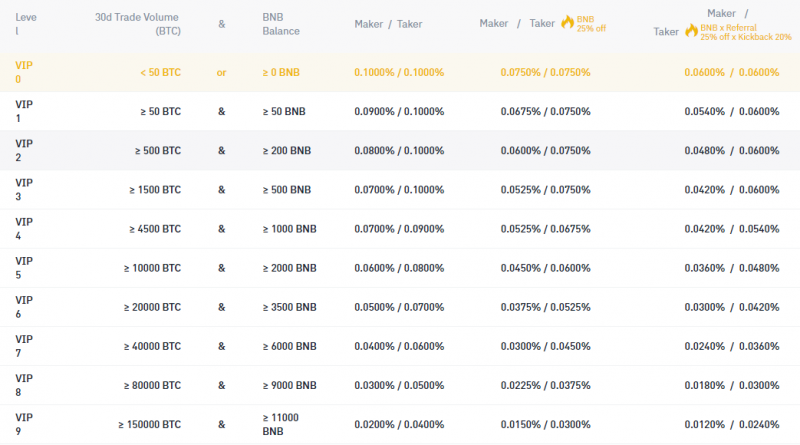The height and width of the screenshot is (445, 800).
Task: Click the 0.0900% / 0.1000% fee cell
Action: click(x=399, y=111)
